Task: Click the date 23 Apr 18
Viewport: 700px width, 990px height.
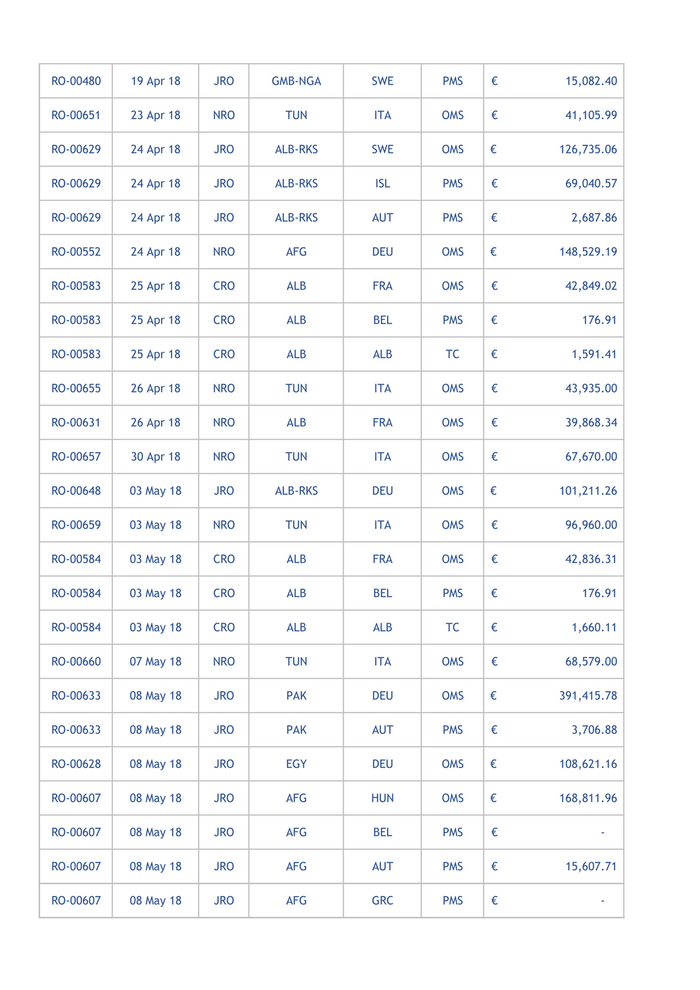Action: click(x=155, y=115)
